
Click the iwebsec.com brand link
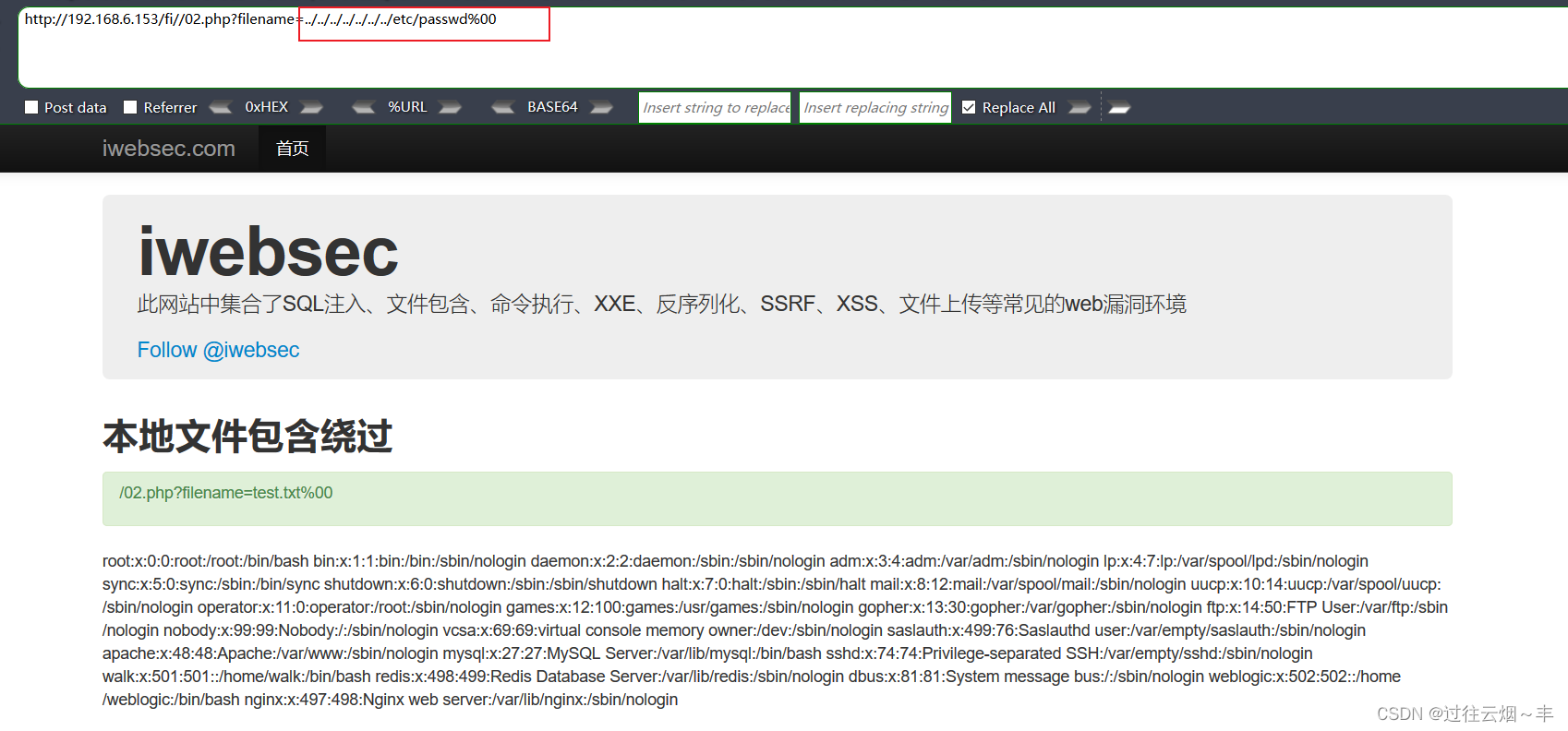point(169,149)
